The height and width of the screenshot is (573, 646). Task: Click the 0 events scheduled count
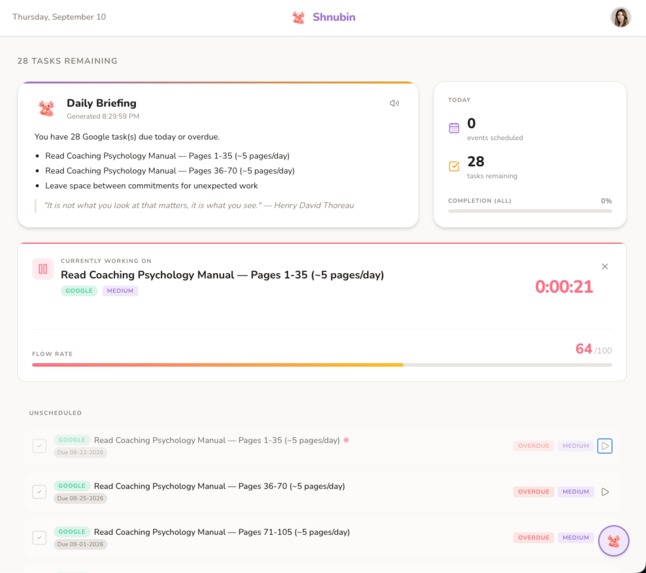coord(471,123)
